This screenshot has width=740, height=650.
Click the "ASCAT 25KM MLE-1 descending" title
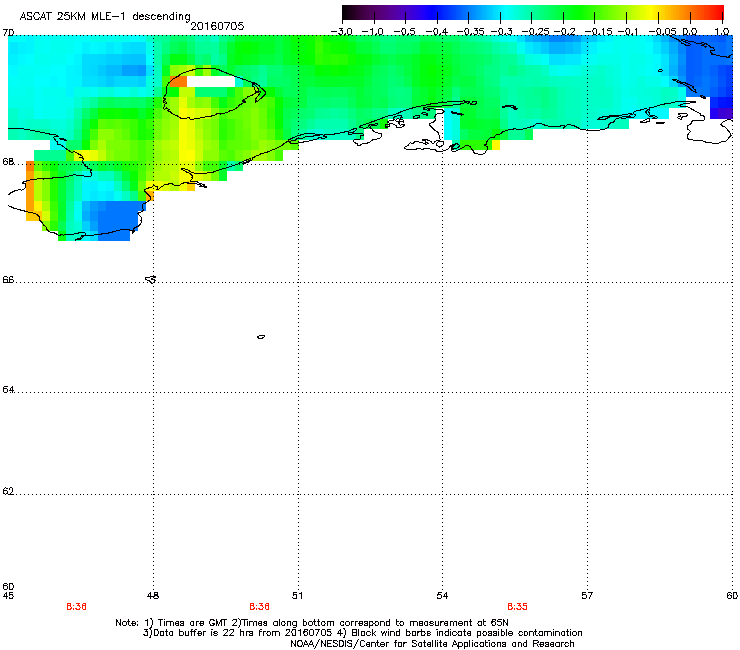[105, 16]
